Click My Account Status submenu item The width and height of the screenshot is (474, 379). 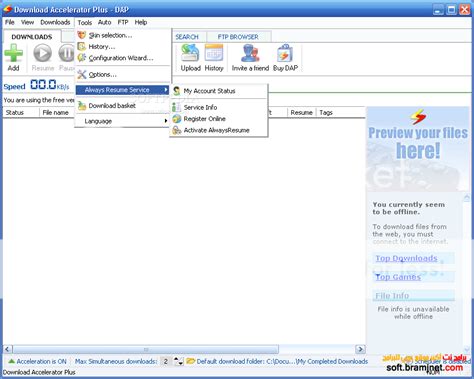(x=219, y=91)
